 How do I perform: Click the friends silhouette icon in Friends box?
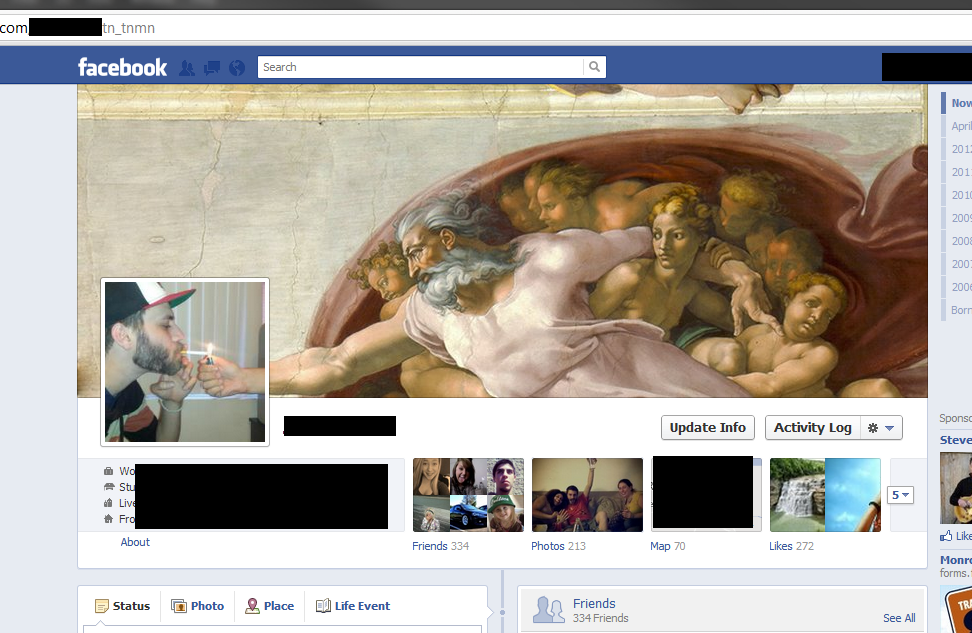pyautogui.click(x=549, y=609)
